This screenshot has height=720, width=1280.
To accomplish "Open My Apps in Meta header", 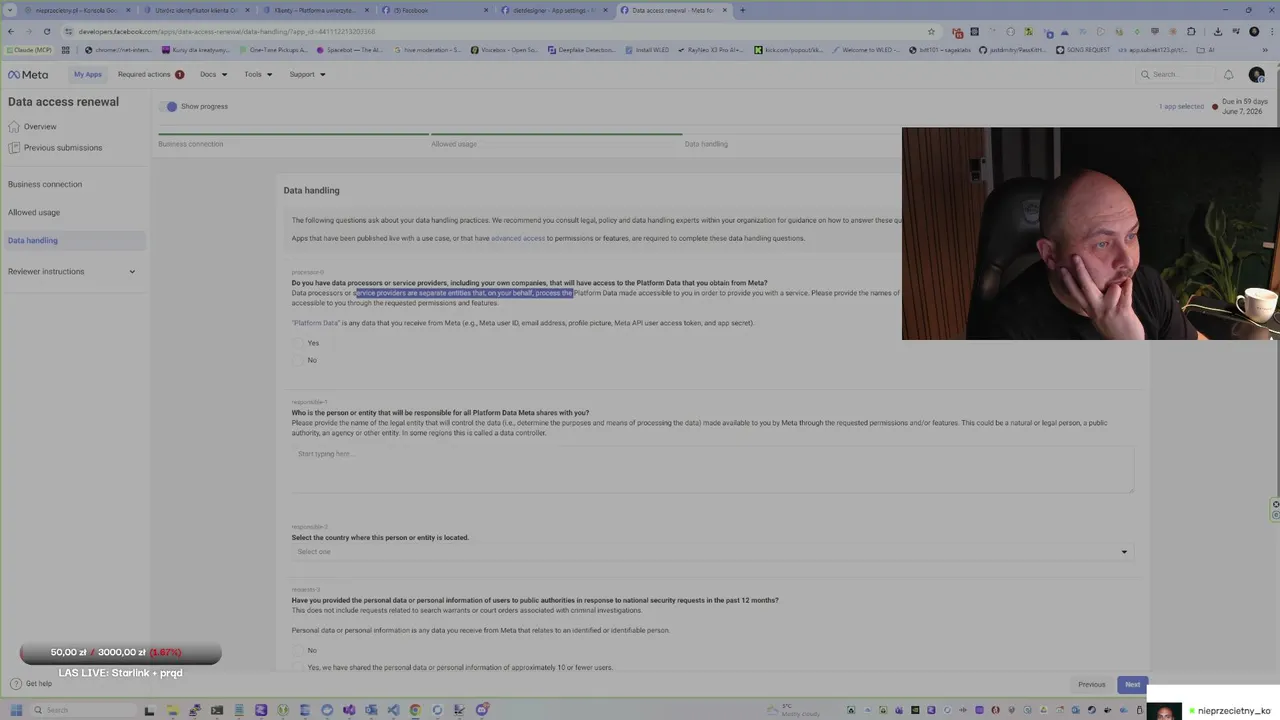I will coord(87,74).
